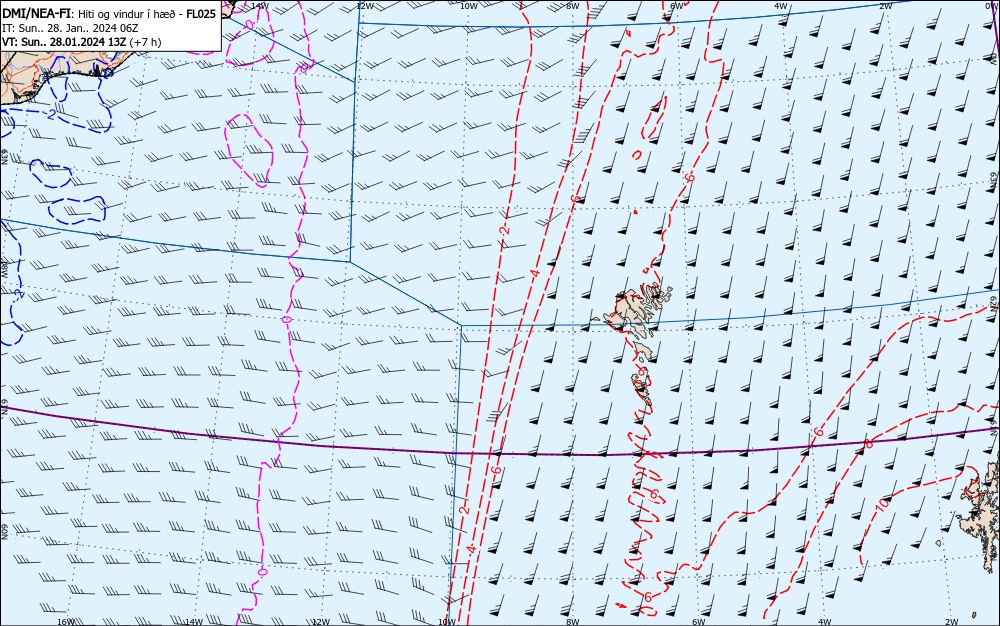This screenshot has width=1000, height=626.
Task: Click the red 6 label beside the red 8
Action: coord(819,432)
